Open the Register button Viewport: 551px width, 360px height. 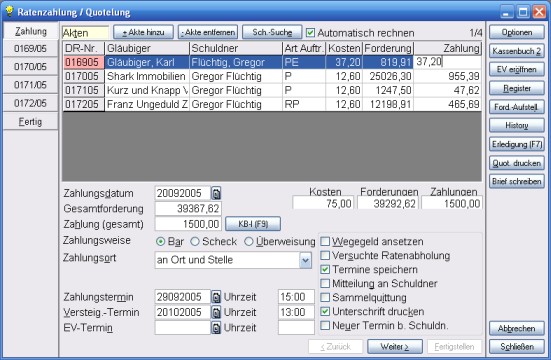click(x=517, y=88)
